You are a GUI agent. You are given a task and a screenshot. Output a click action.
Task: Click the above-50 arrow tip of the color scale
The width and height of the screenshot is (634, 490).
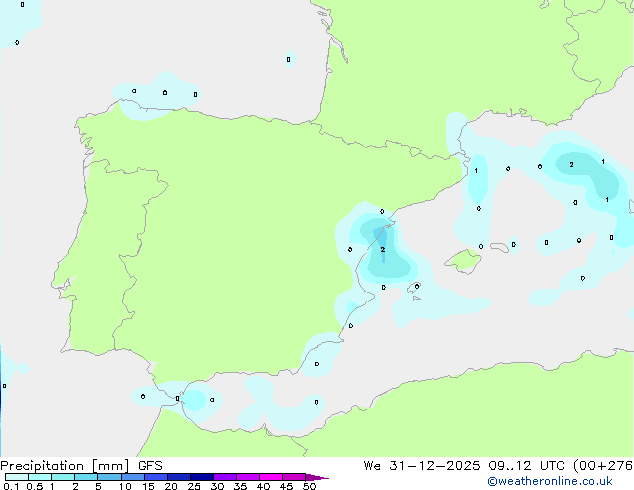click(x=317, y=477)
